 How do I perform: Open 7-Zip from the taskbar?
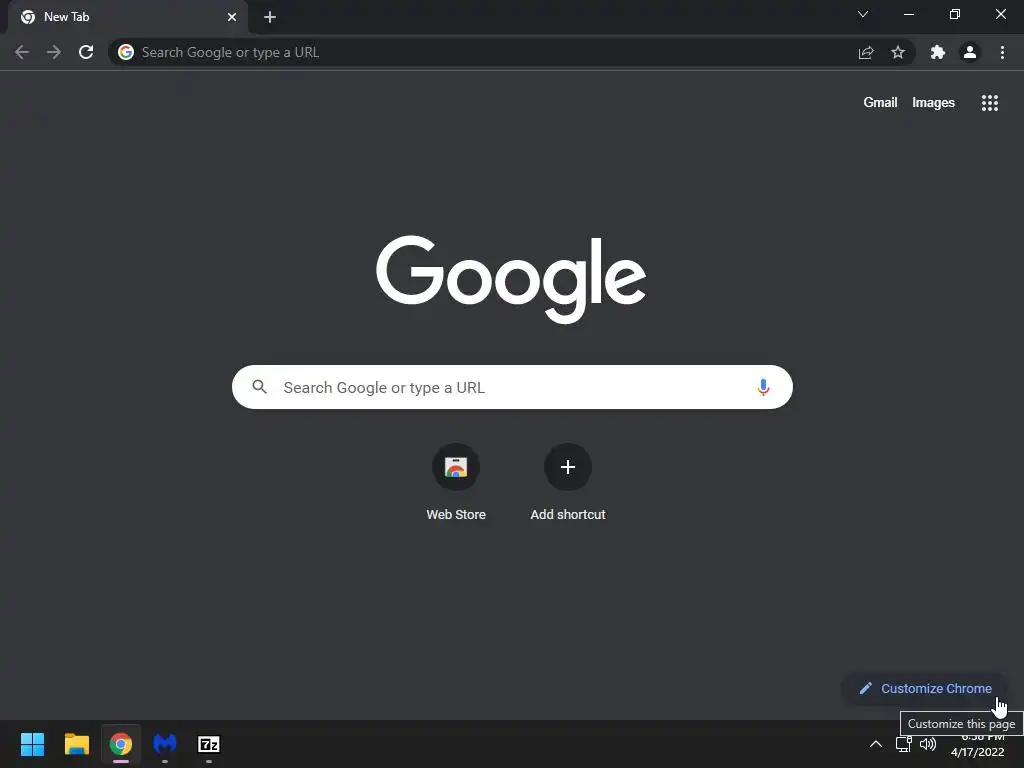[209, 744]
